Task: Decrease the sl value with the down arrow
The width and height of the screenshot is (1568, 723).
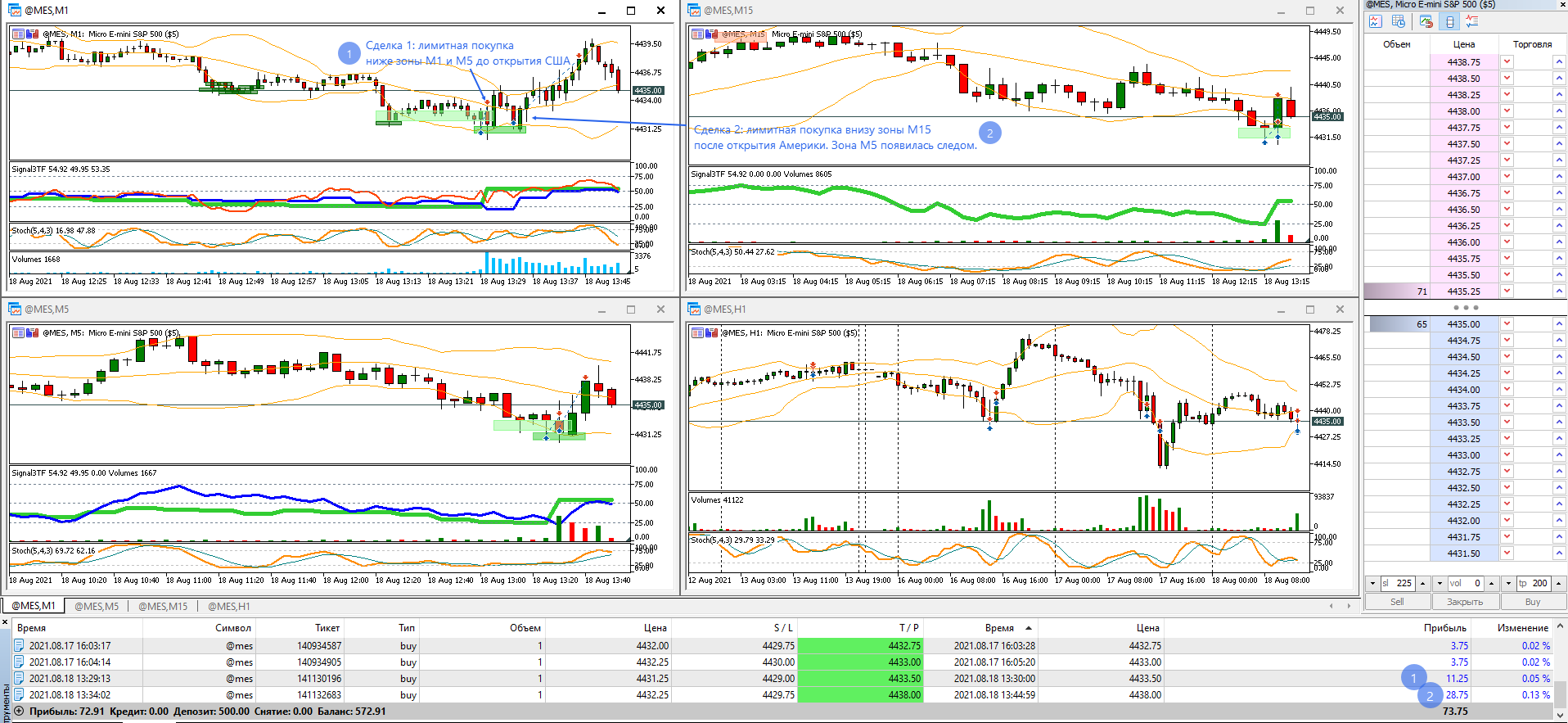Action: click(1372, 583)
